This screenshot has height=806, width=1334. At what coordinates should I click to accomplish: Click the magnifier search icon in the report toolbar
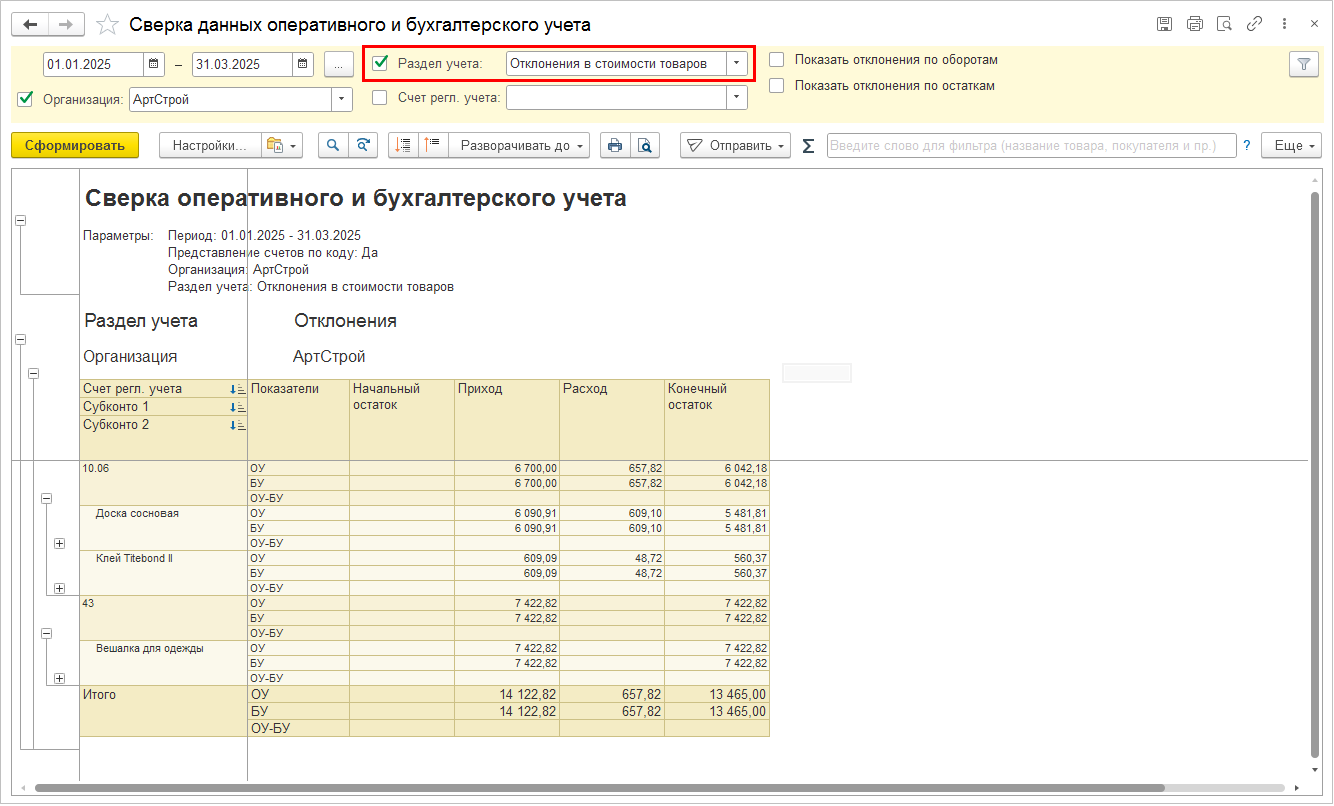(x=333, y=146)
